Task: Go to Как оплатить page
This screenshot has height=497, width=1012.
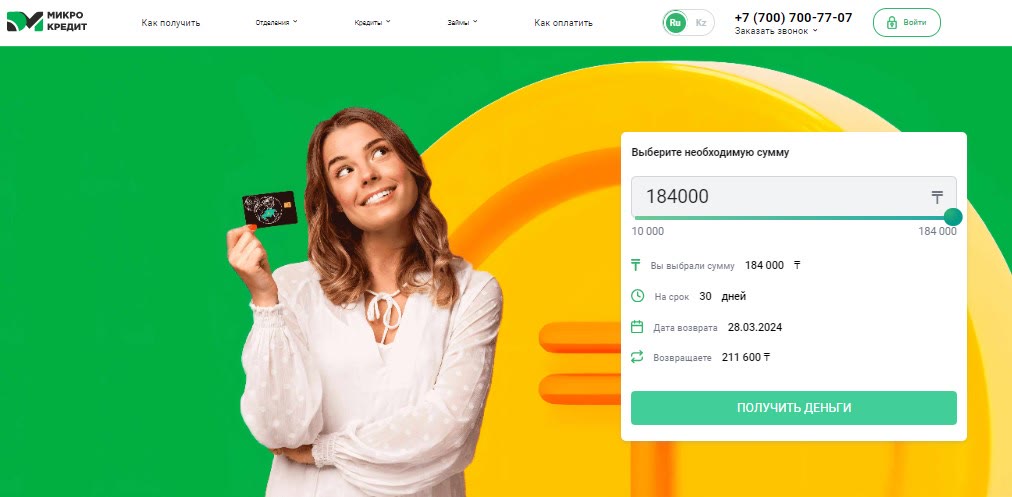Action: tap(563, 23)
